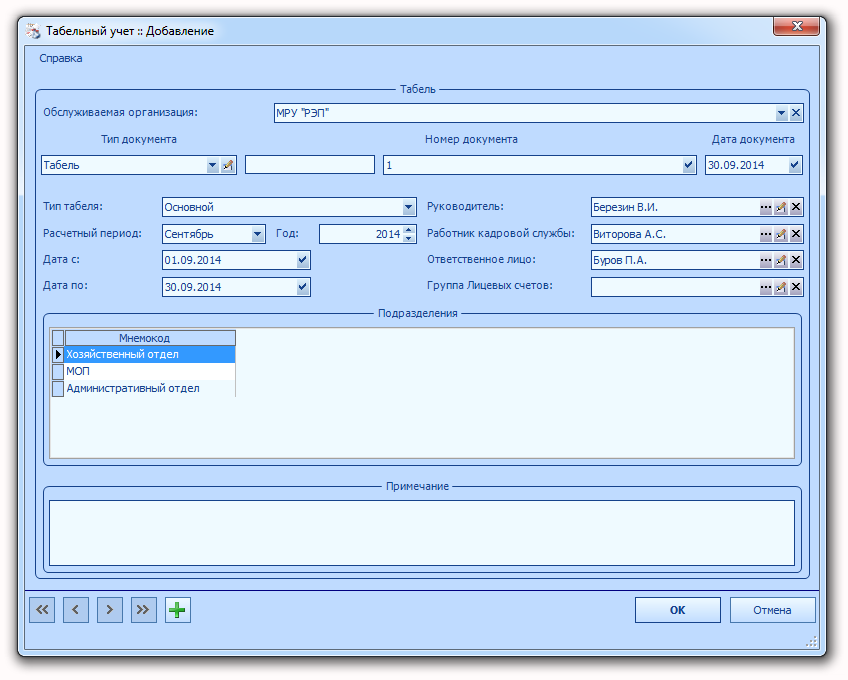848x680 pixels.
Task: Select the МОП row
Action: (x=150, y=371)
